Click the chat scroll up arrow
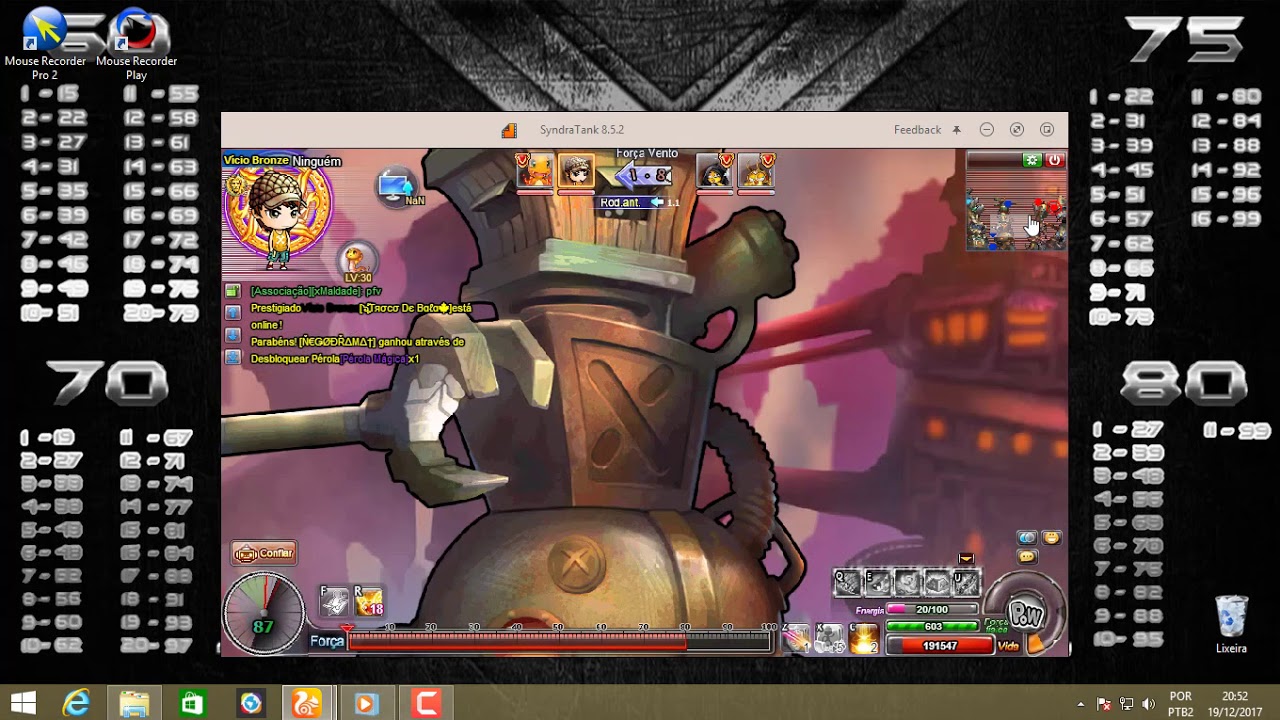Viewport: 1280px width, 720px height. pyautogui.click(x=233, y=313)
